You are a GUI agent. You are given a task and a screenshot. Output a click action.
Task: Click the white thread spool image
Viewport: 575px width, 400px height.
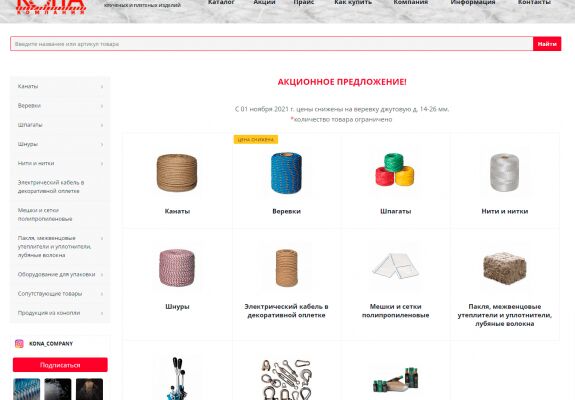coord(505,172)
